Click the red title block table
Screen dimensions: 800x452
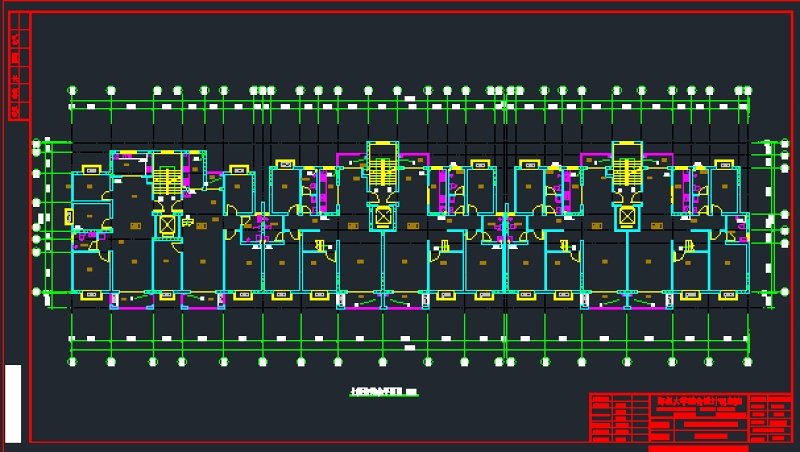(691, 418)
